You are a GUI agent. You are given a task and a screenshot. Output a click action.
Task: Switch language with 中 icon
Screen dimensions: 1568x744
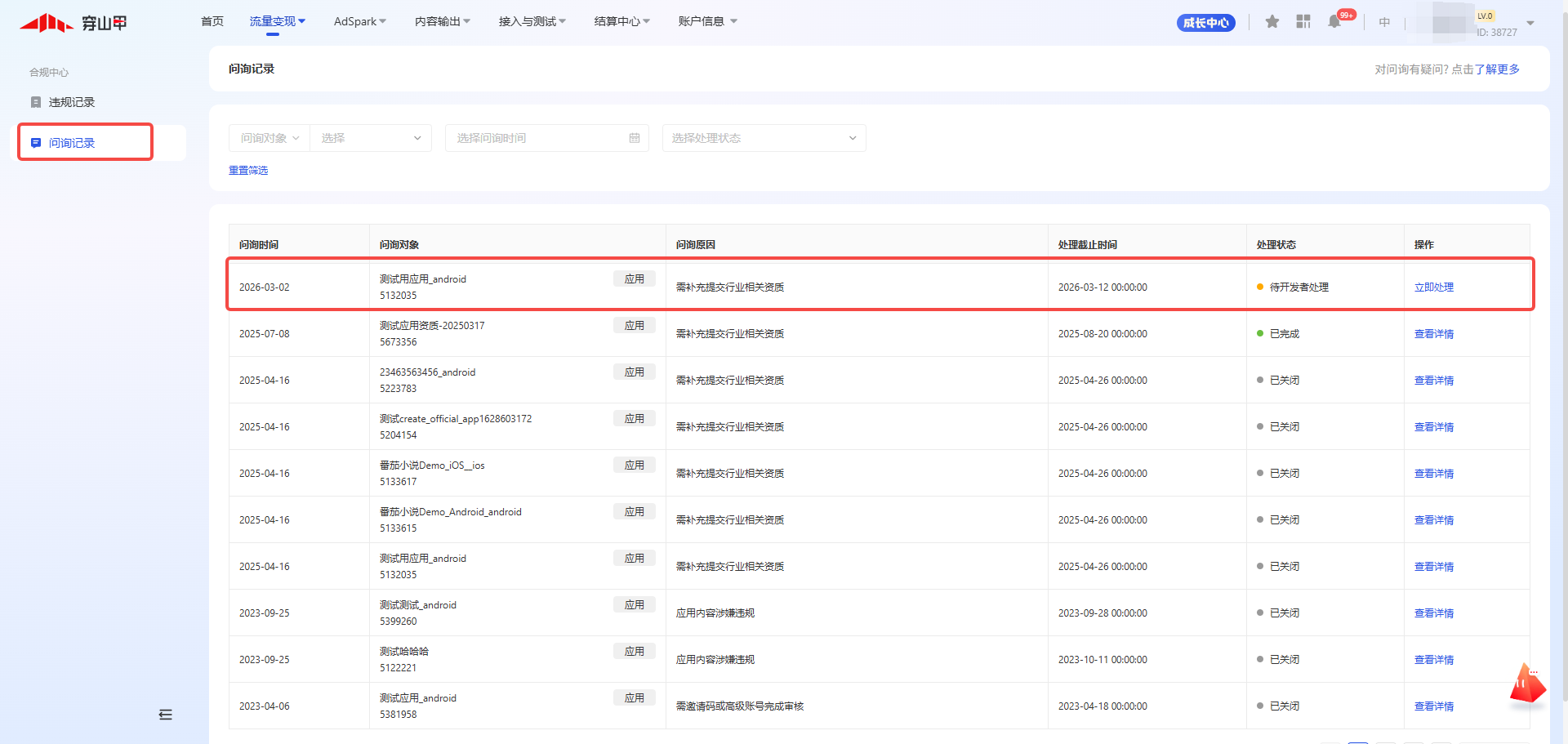click(x=1384, y=23)
